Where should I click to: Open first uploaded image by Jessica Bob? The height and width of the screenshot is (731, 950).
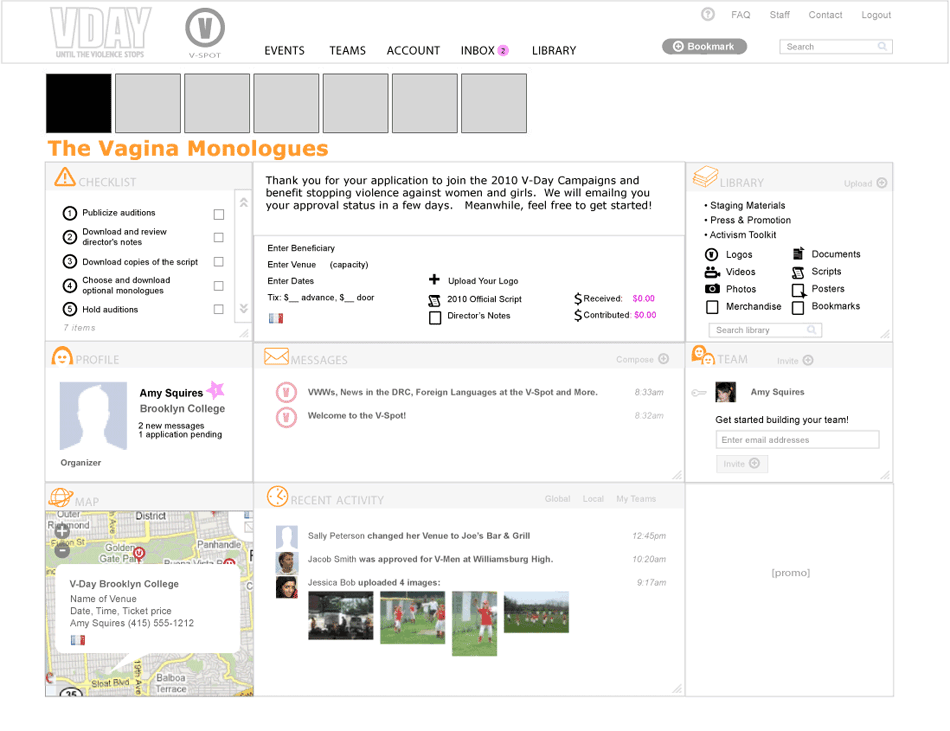point(340,615)
